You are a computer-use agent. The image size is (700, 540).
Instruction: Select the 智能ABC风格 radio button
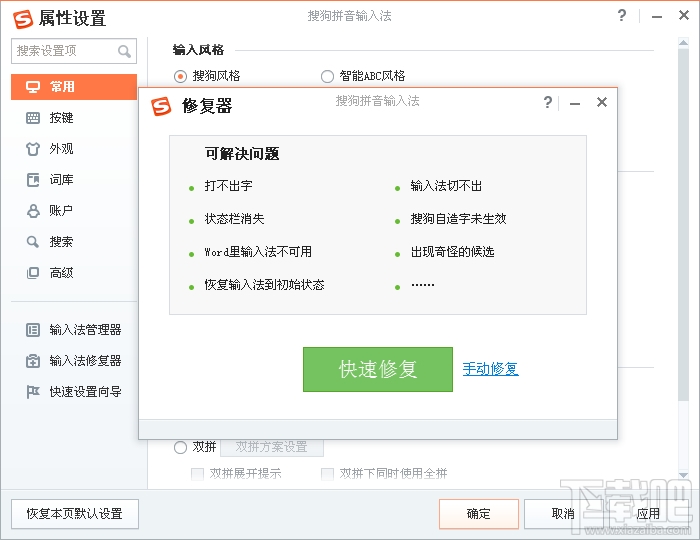(327, 76)
